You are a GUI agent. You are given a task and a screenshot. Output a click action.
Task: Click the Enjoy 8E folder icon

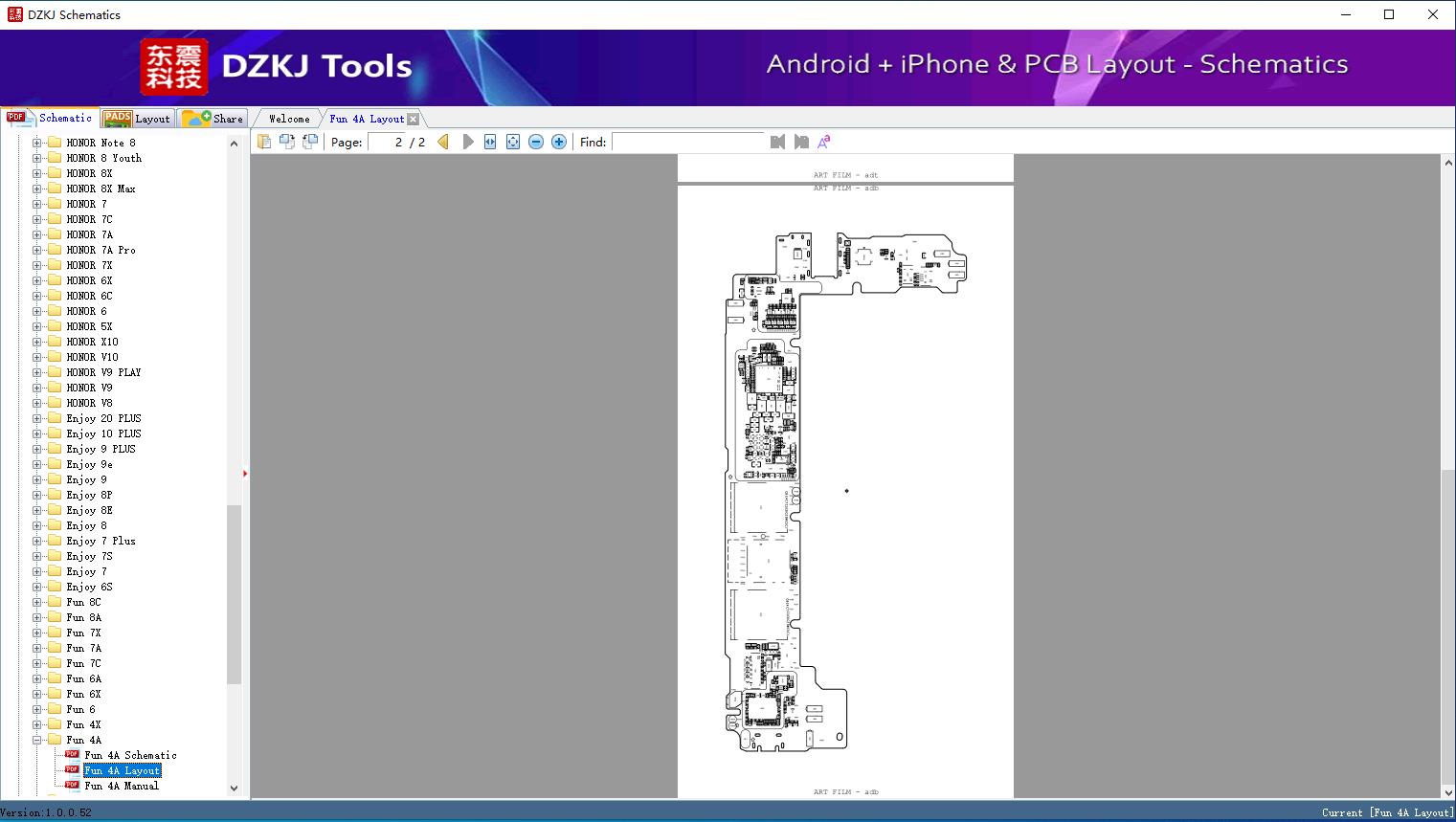point(55,510)
